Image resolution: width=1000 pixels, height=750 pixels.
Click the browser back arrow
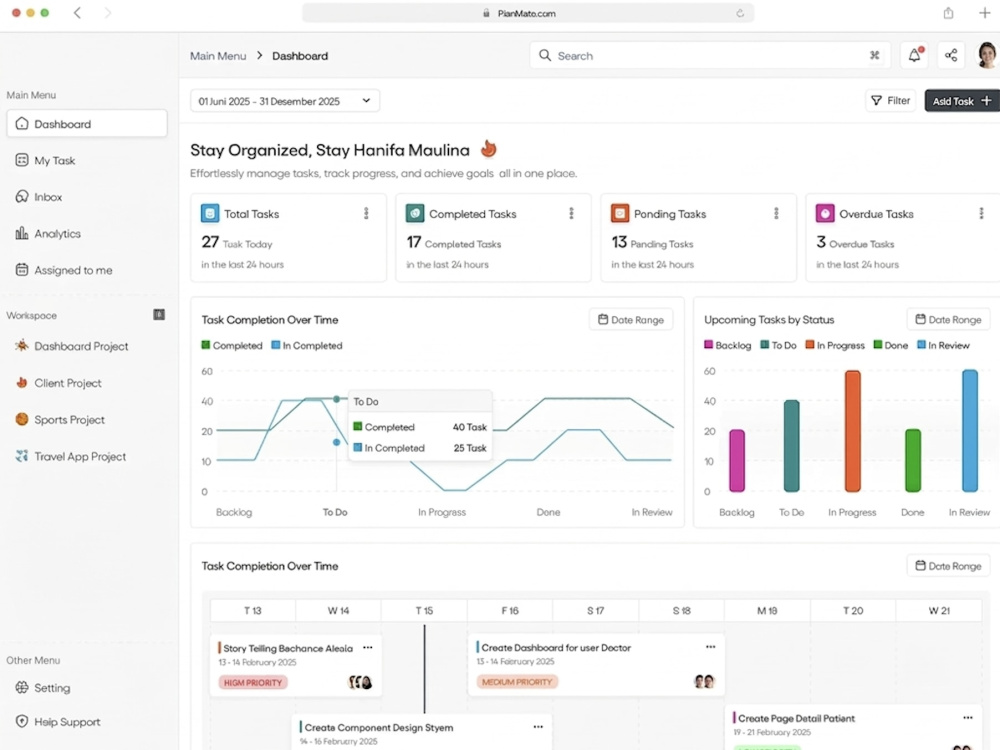click(x=77, y=13)
